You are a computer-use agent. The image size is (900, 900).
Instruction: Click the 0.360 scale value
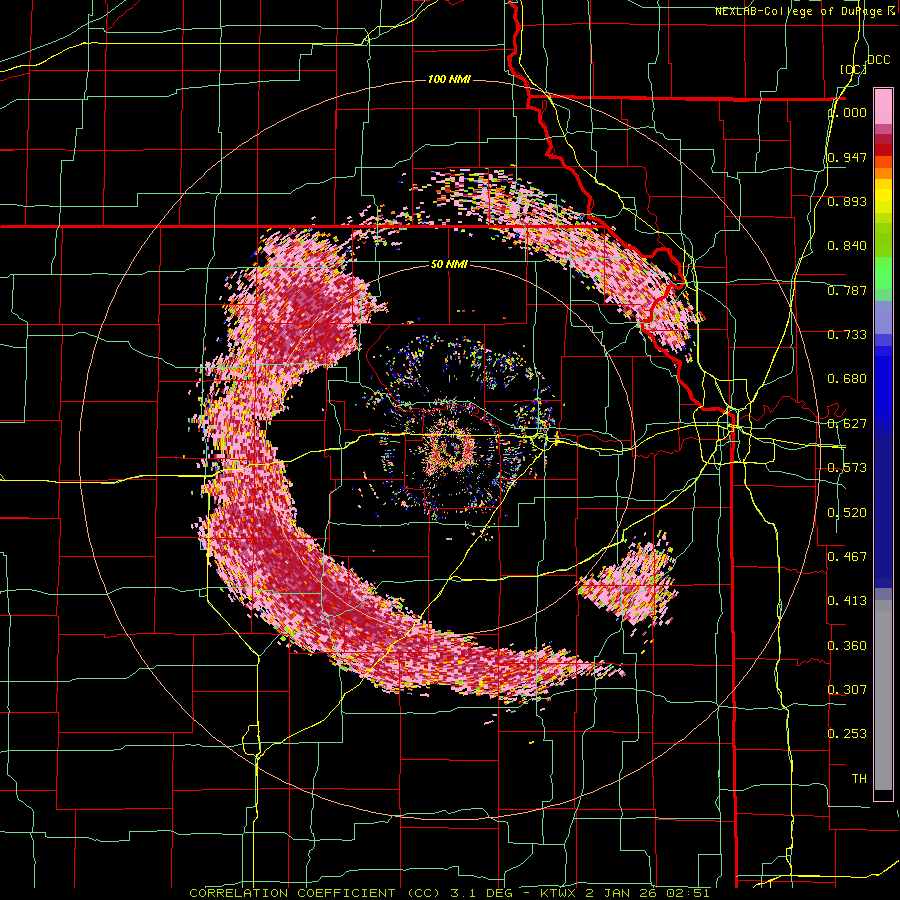pyautogui.click(x=847, y=645)
